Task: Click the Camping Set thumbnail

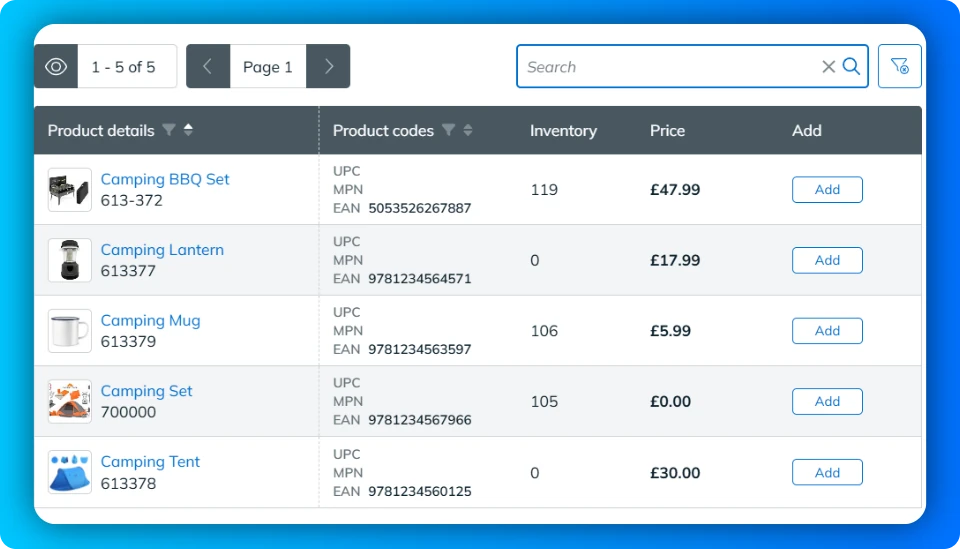Action: [x=70, y=401]
